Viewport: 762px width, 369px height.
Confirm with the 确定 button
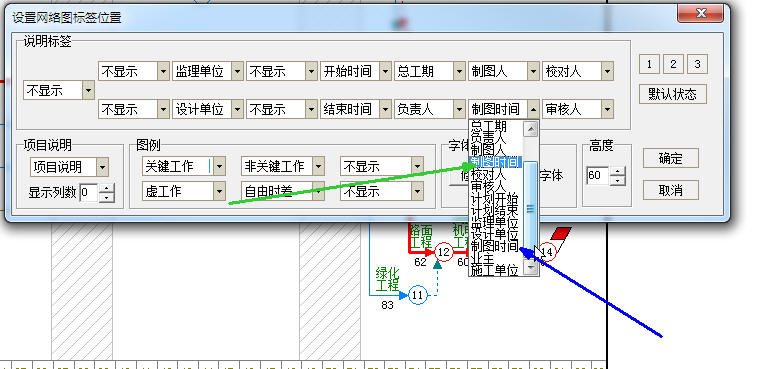click(671, 158)
